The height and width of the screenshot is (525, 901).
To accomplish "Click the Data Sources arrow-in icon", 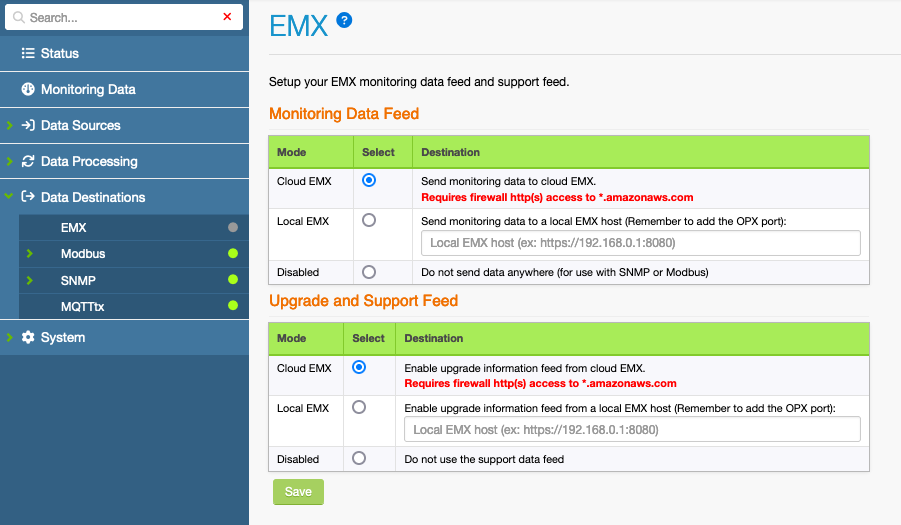I will pos(28,125).
